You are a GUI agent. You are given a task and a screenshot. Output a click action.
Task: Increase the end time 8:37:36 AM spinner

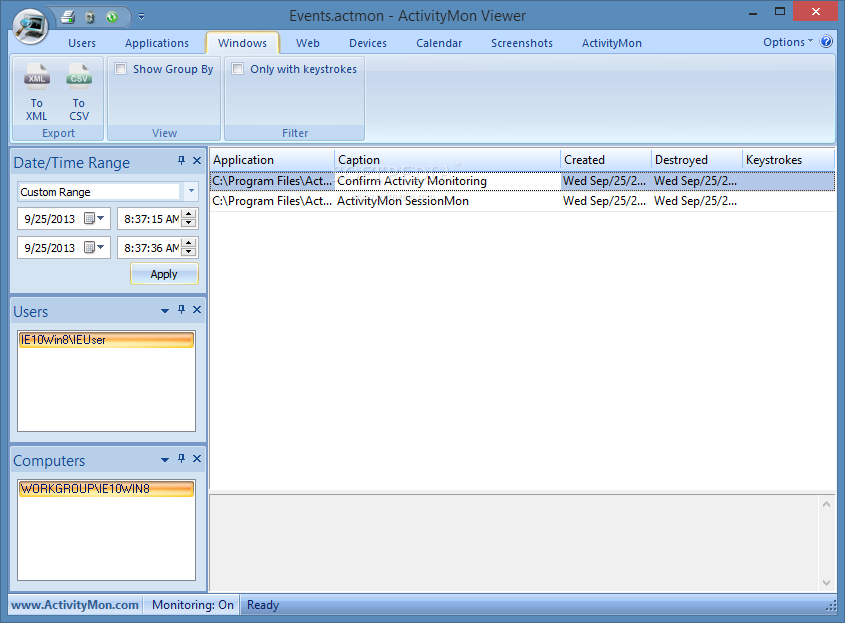[x=189, y=243]
